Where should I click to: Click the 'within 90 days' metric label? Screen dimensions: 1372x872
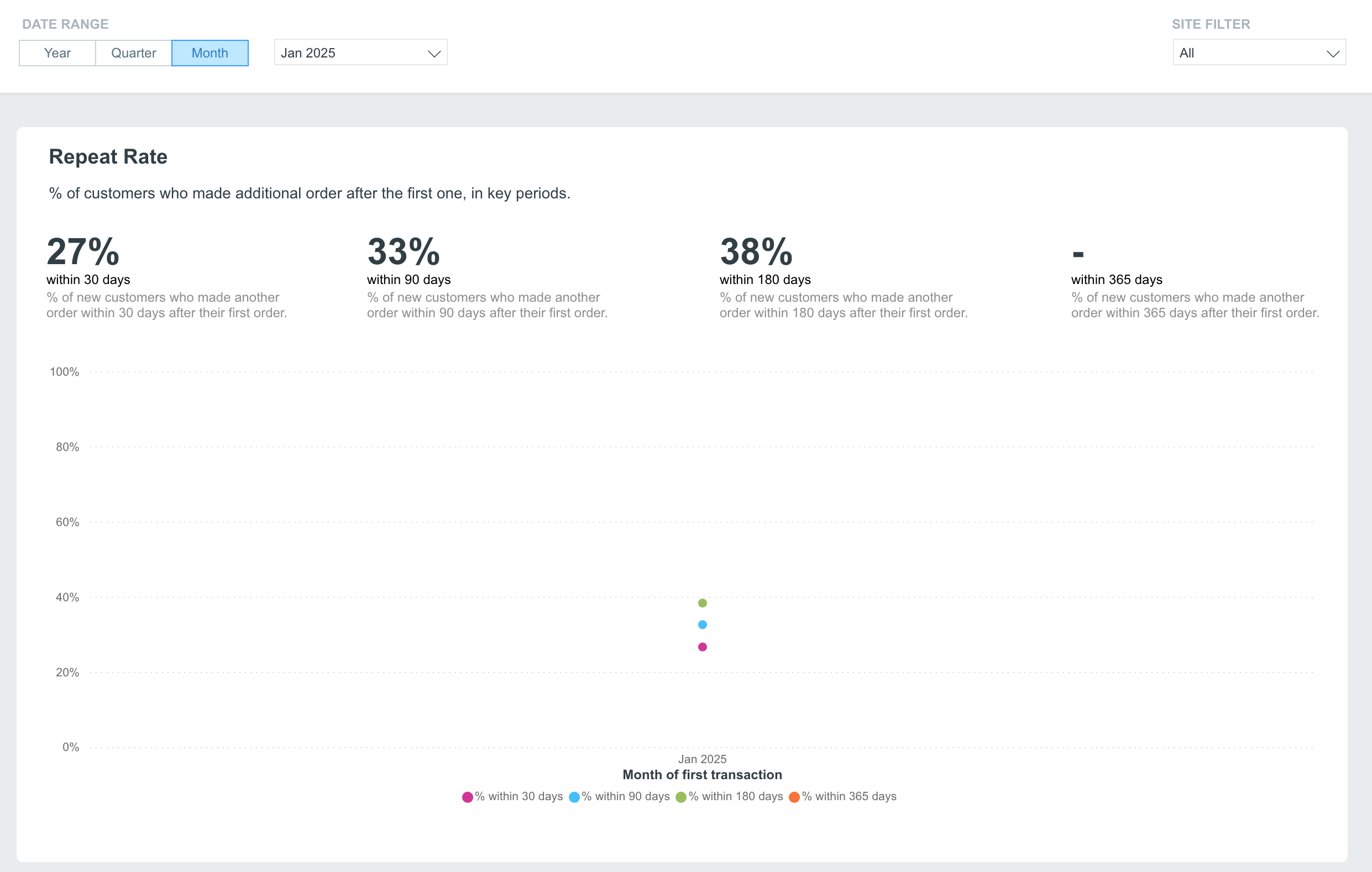click(409, 280)
